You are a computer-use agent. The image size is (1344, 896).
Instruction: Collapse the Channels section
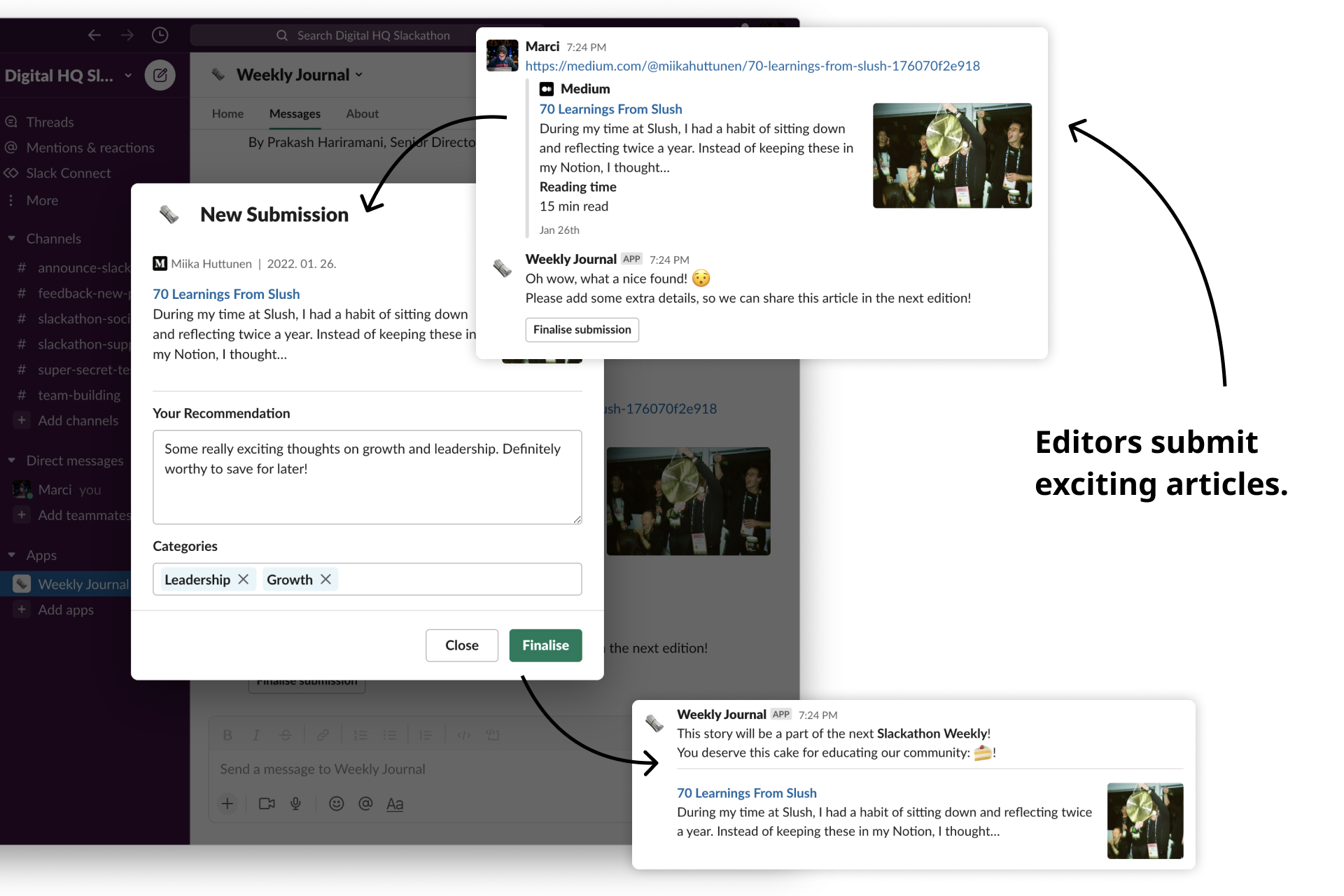[x=12, y=239]
